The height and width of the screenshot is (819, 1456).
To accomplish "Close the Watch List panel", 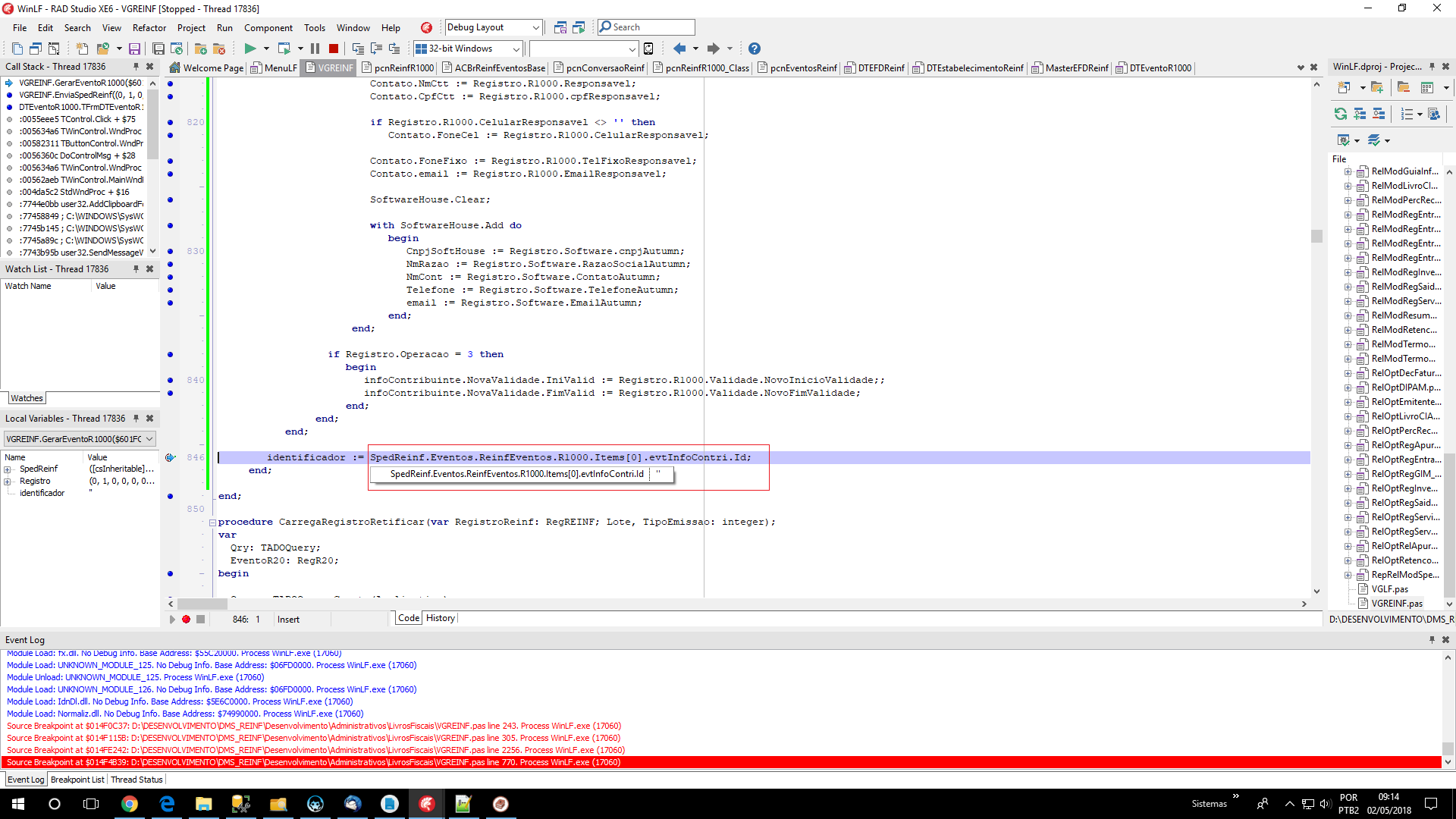I will coord(150,269).
